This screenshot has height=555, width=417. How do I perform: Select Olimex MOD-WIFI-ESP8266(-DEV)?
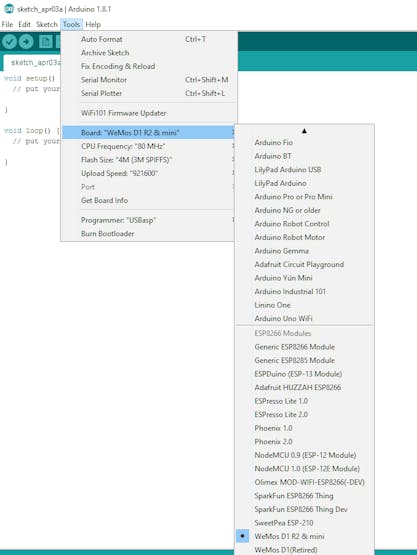(304, 482)
